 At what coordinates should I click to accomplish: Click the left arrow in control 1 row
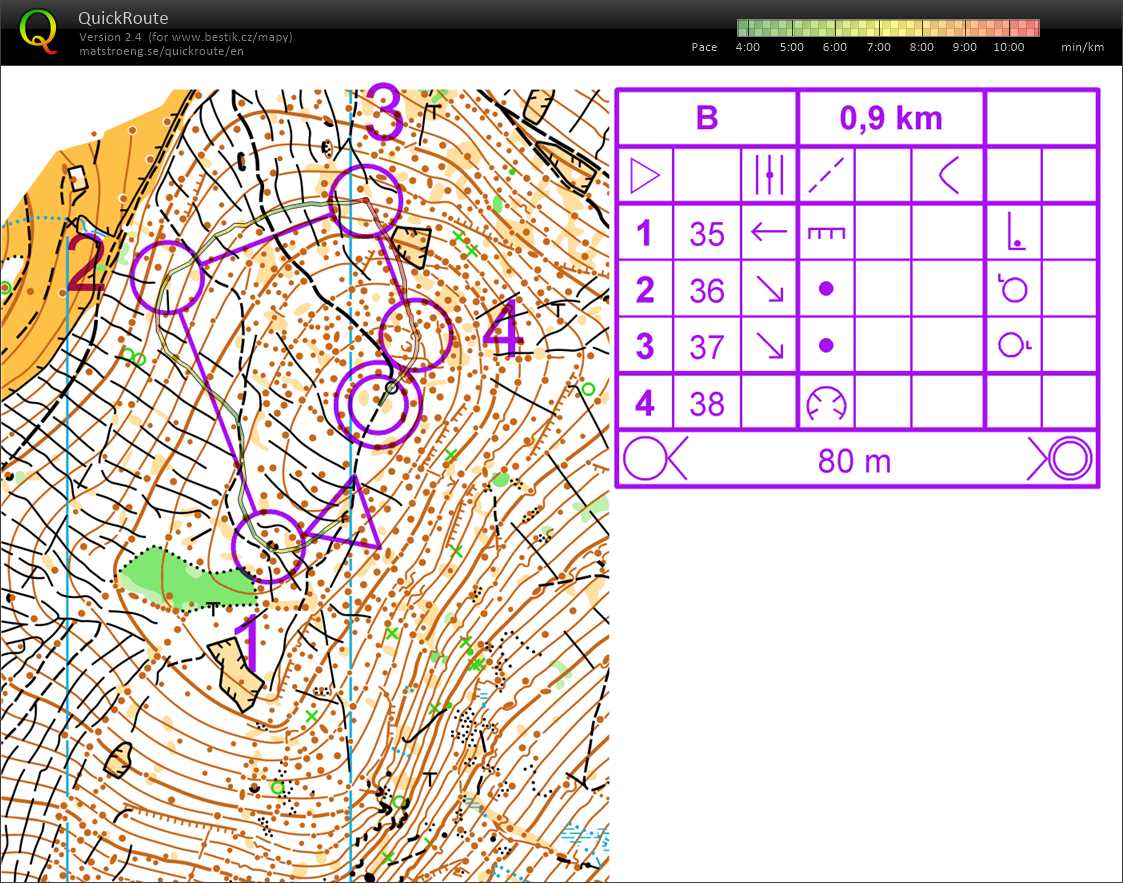[x=768, y=233]
